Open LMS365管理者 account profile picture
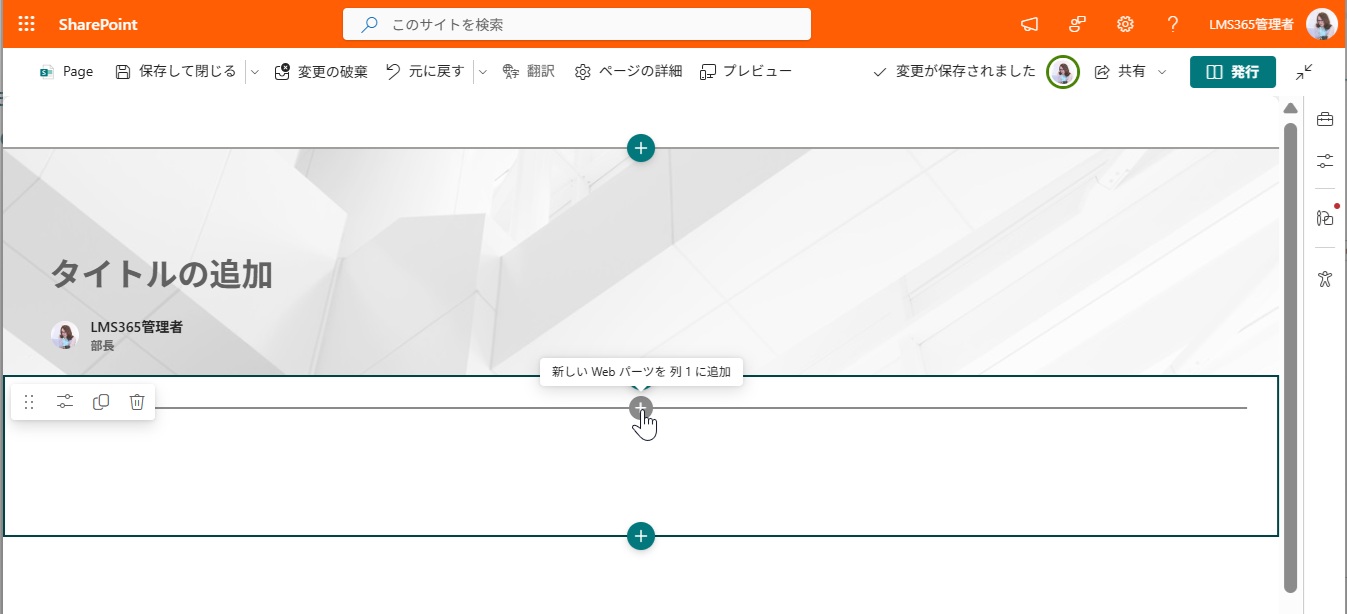Screen dimensions: 1347x614 point(1321,24)
